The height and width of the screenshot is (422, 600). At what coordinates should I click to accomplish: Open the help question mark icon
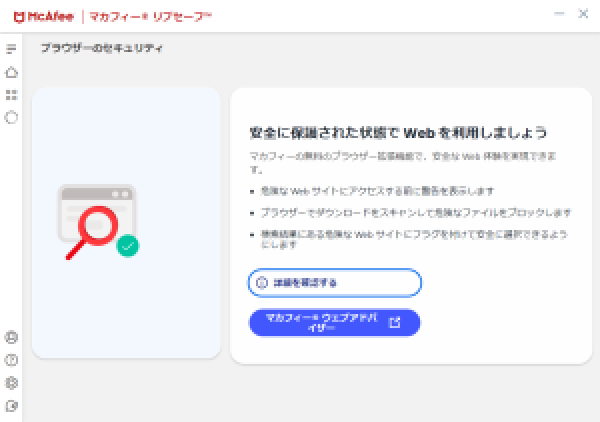coord(12,360)
